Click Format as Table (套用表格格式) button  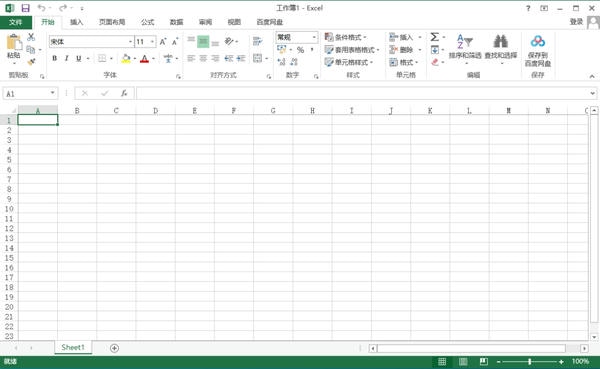click(352, 50)
